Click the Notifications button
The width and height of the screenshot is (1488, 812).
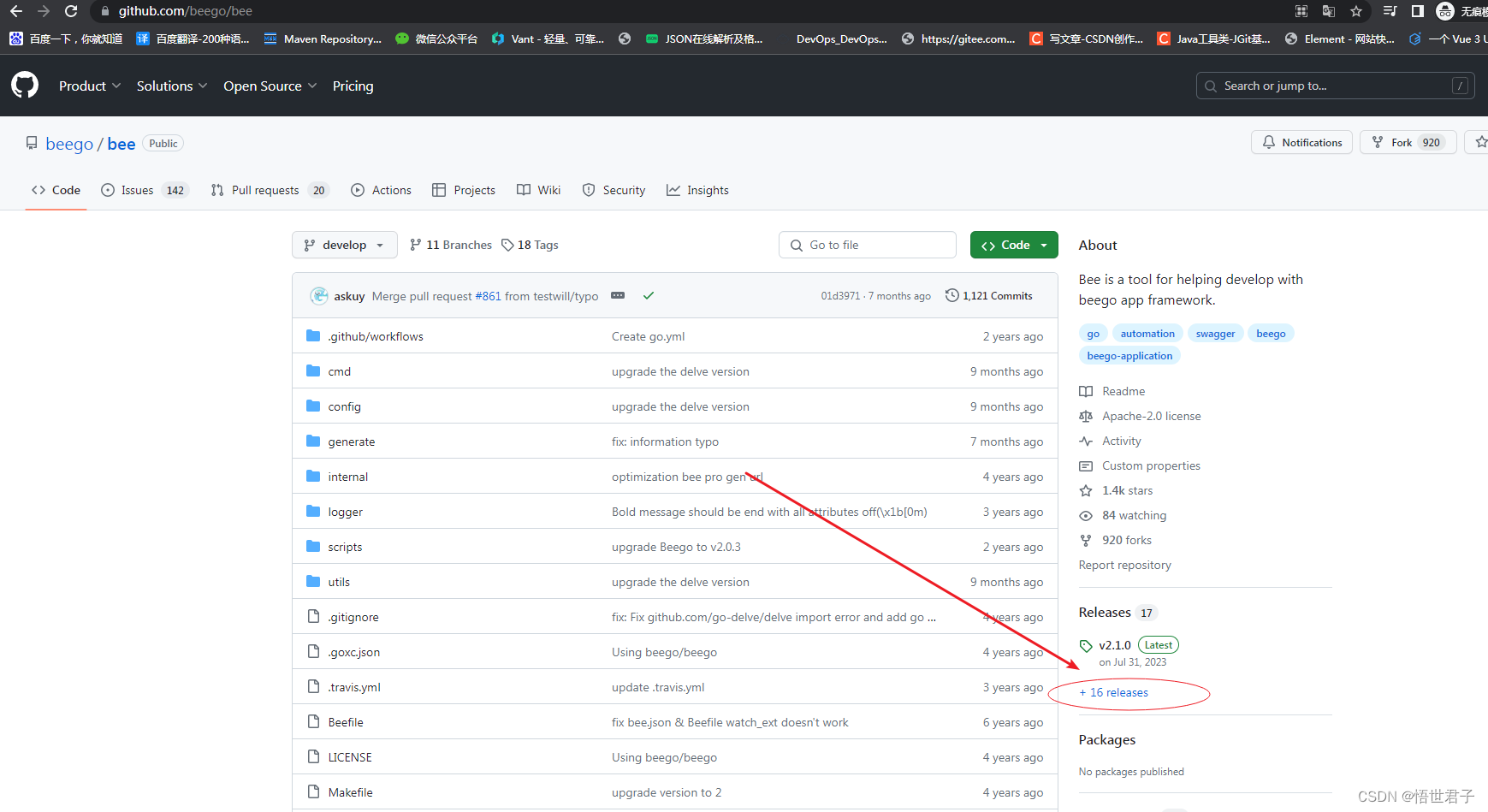click(x=1301, y=142)
